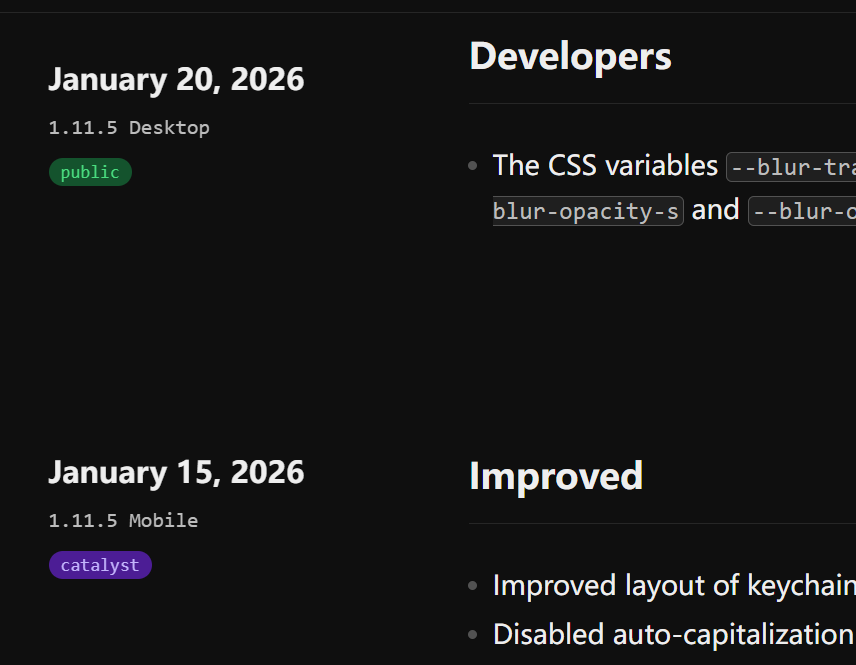The width and height of the screenshot is (856, 665).
Task: Select the purple catalyst badge
Action: pyautogui.click(x=100, y=565)
